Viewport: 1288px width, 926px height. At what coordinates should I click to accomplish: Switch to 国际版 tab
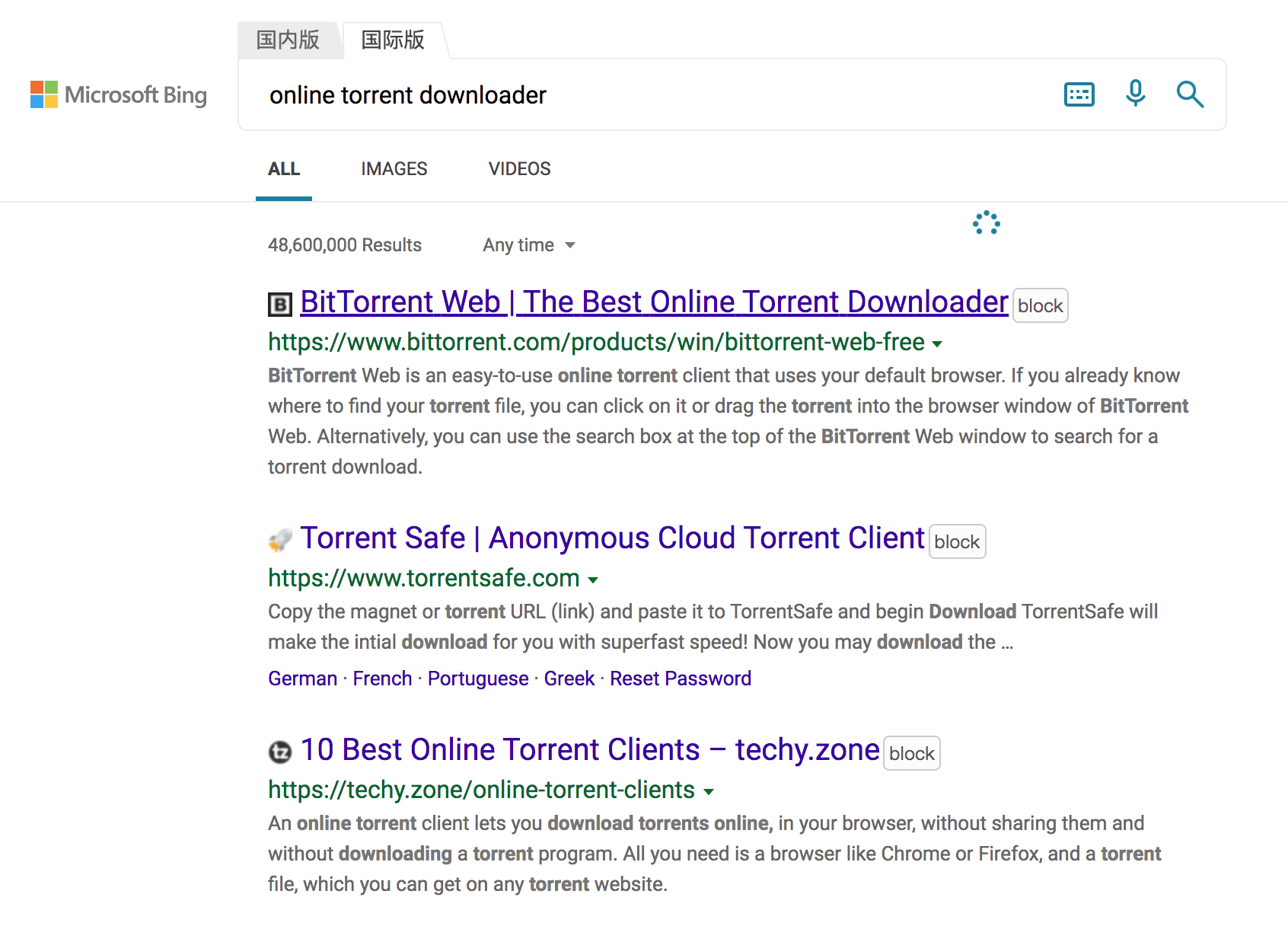(393, 40)
